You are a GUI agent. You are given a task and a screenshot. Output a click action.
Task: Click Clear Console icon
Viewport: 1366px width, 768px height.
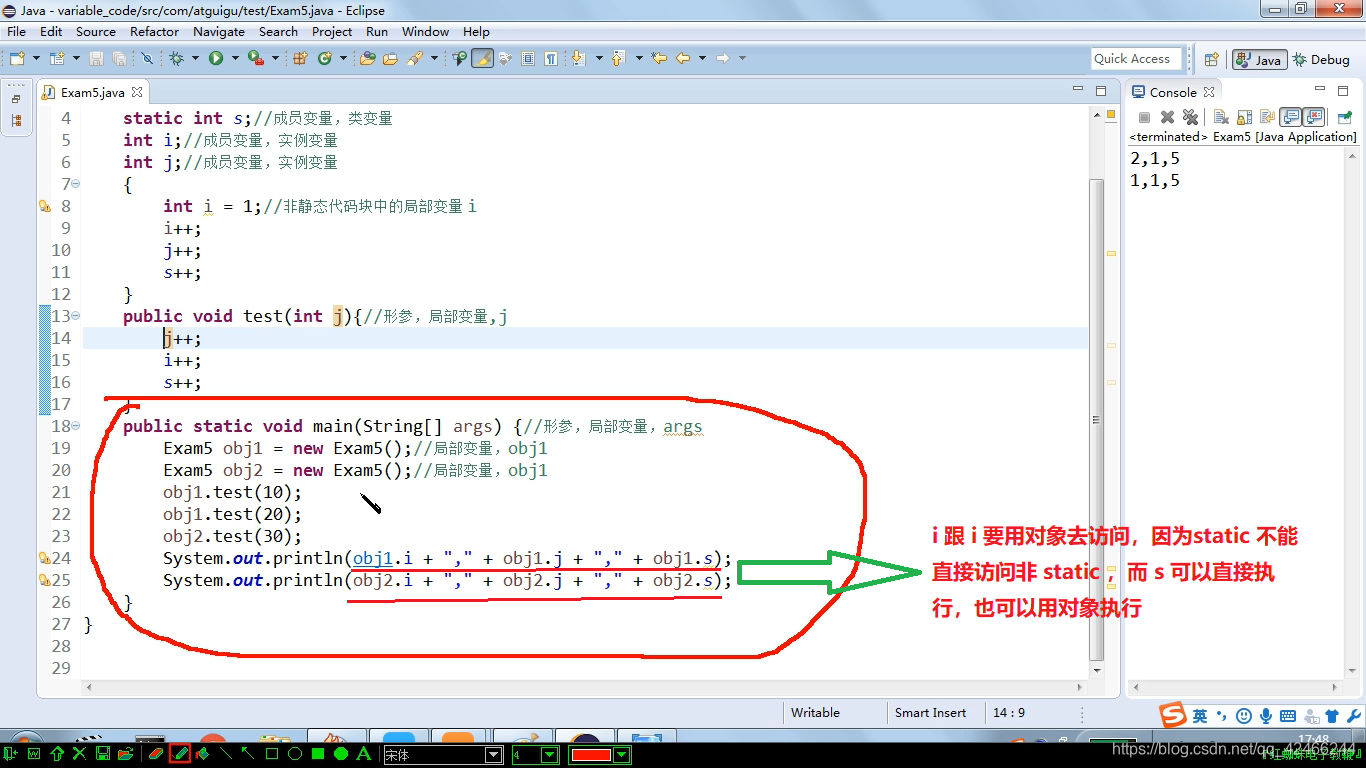pyautogui.click(x=1222, y=118)
